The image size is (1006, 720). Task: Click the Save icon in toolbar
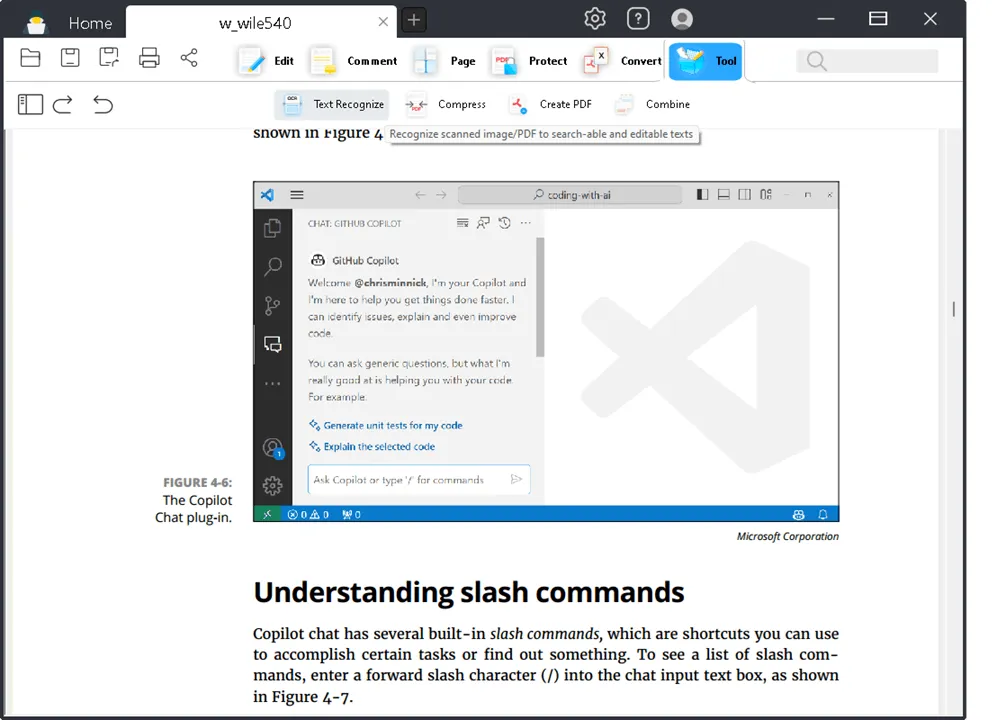click(x=70, y=58)
